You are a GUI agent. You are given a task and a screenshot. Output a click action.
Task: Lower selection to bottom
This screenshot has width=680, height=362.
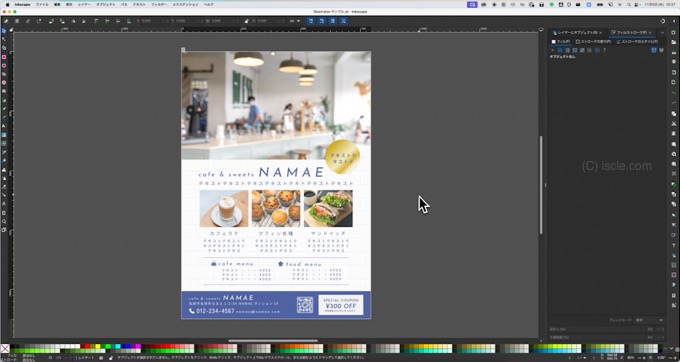[128, 21]
